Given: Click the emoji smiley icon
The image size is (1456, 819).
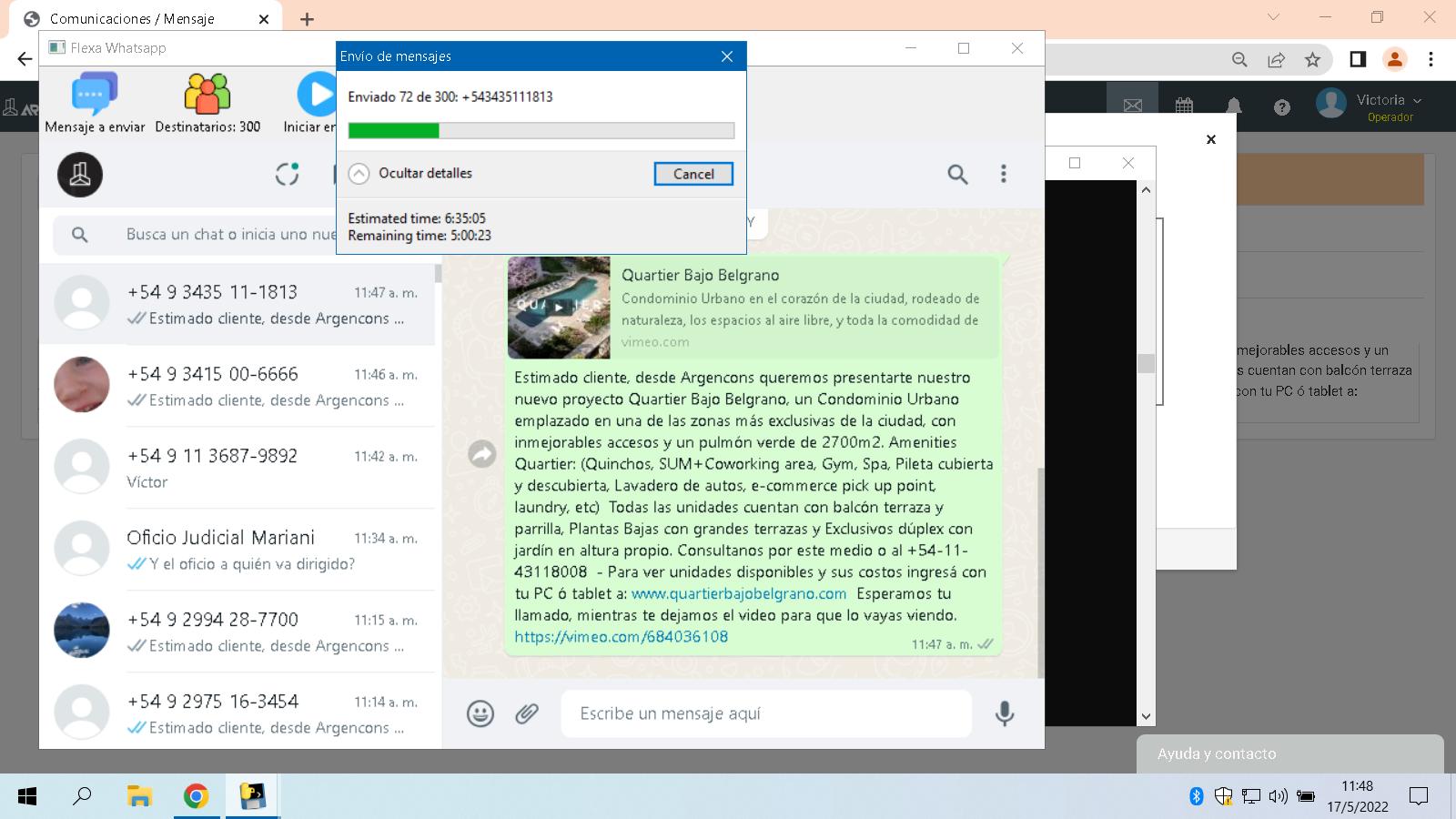Looking at the screenshot, I should click(x=480, y=713).
